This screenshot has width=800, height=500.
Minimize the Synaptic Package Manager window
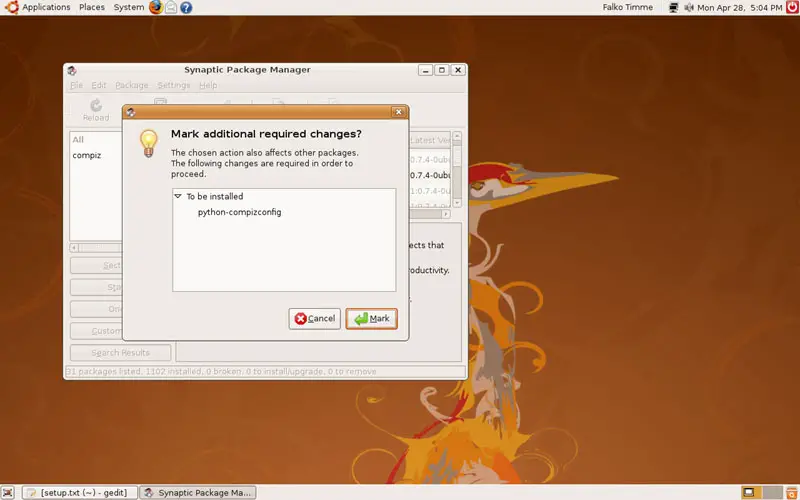point(426,70)
